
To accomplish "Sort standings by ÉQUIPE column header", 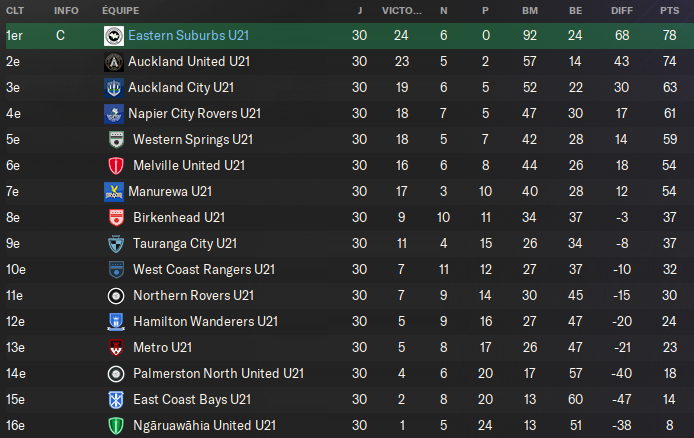I will tap(120, 11).
